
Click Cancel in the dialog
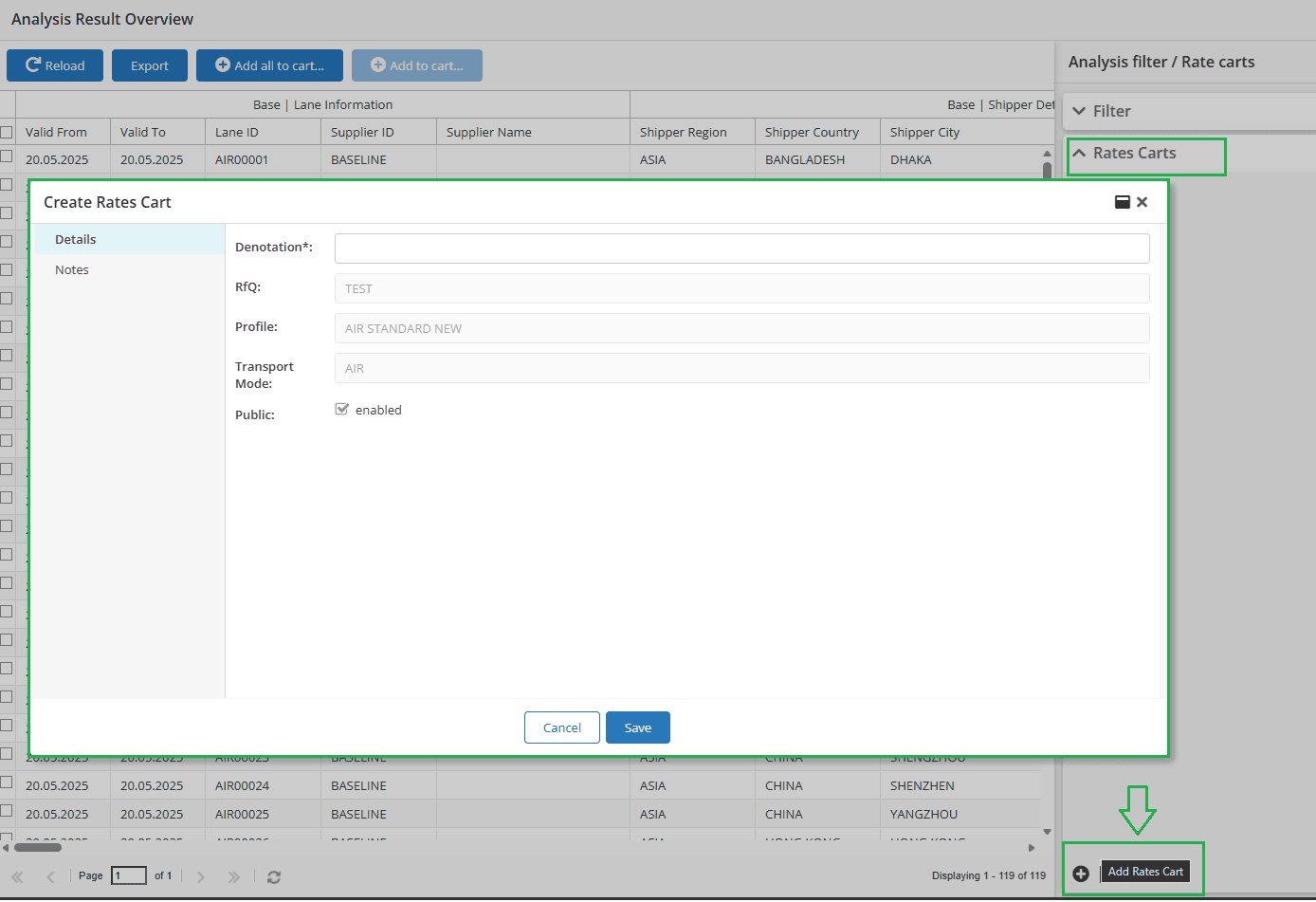click(562, 727)
